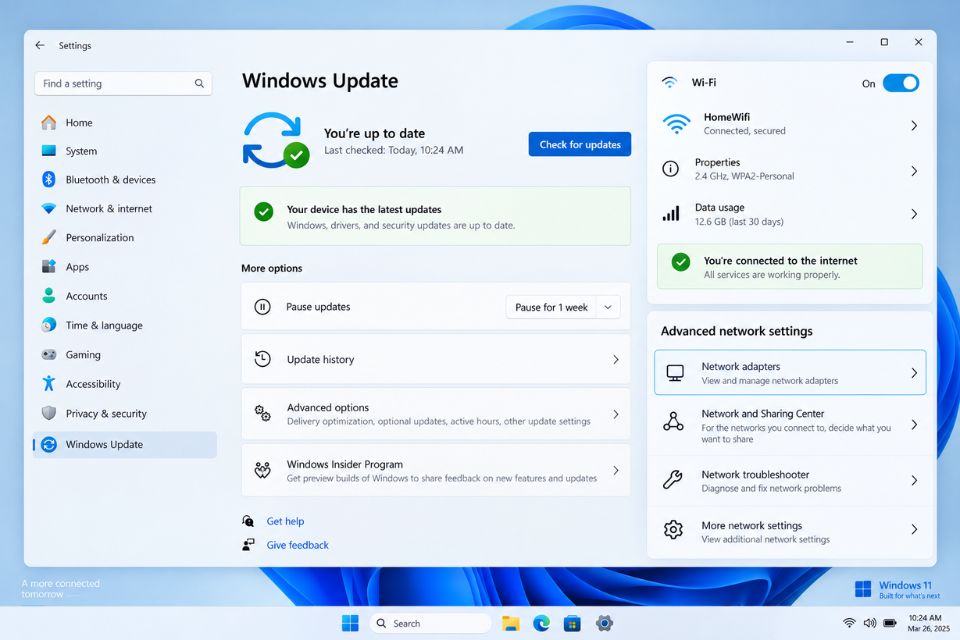
Task: Click the Accounts label in sidebar
Action: point(86,296)
